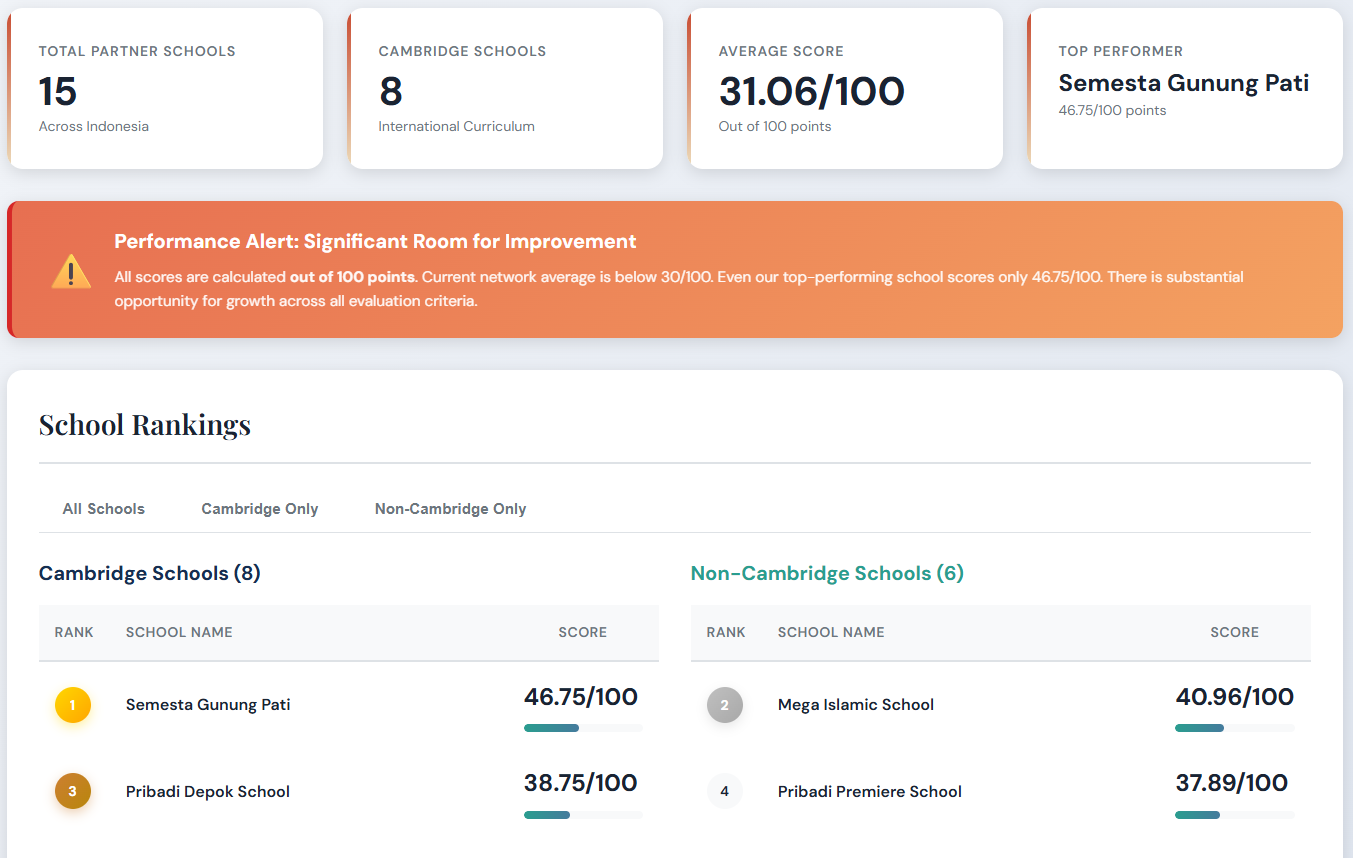Image resolution: width=1353 pixels, height=858 pixels.
Task: Click the Total Partner Schools card
Action: point(165,89)
